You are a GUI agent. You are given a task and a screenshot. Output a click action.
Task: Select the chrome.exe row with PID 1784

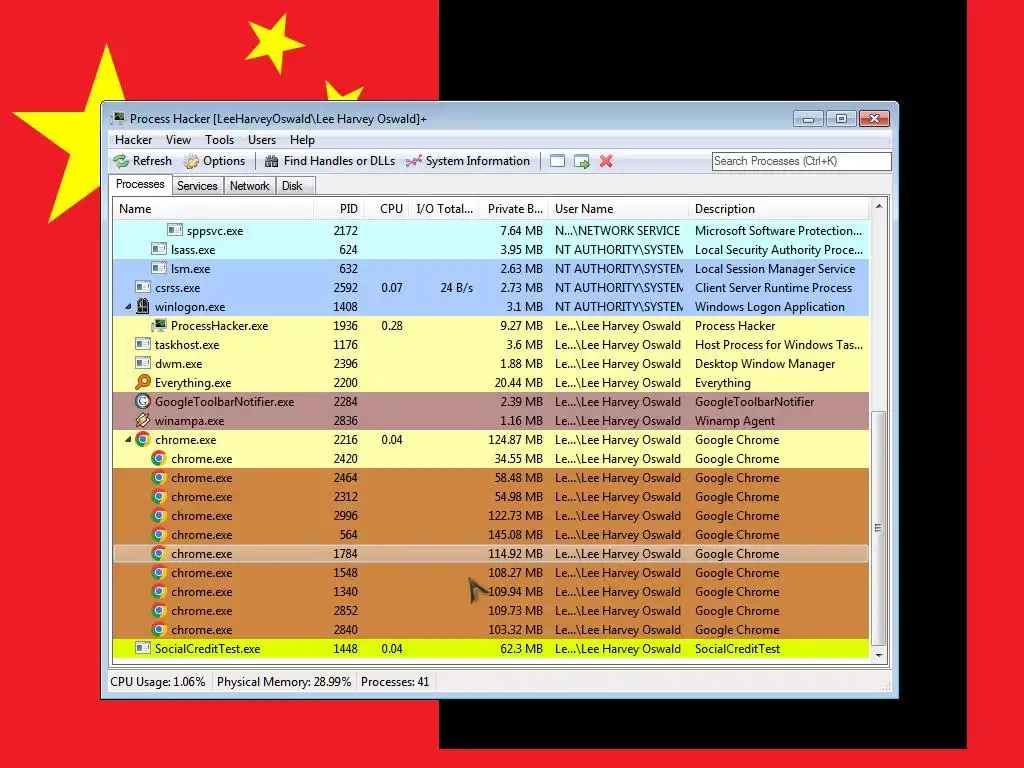pos(491,554)
